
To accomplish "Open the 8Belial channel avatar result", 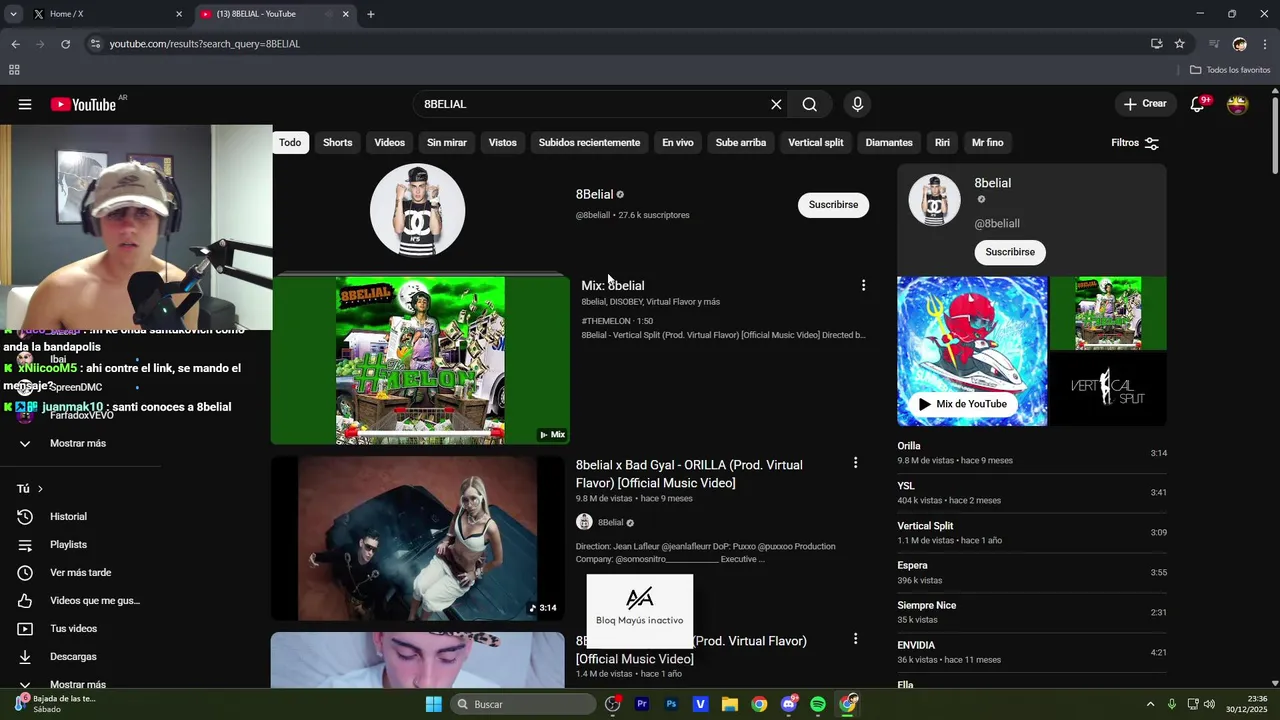I will 418,211.
